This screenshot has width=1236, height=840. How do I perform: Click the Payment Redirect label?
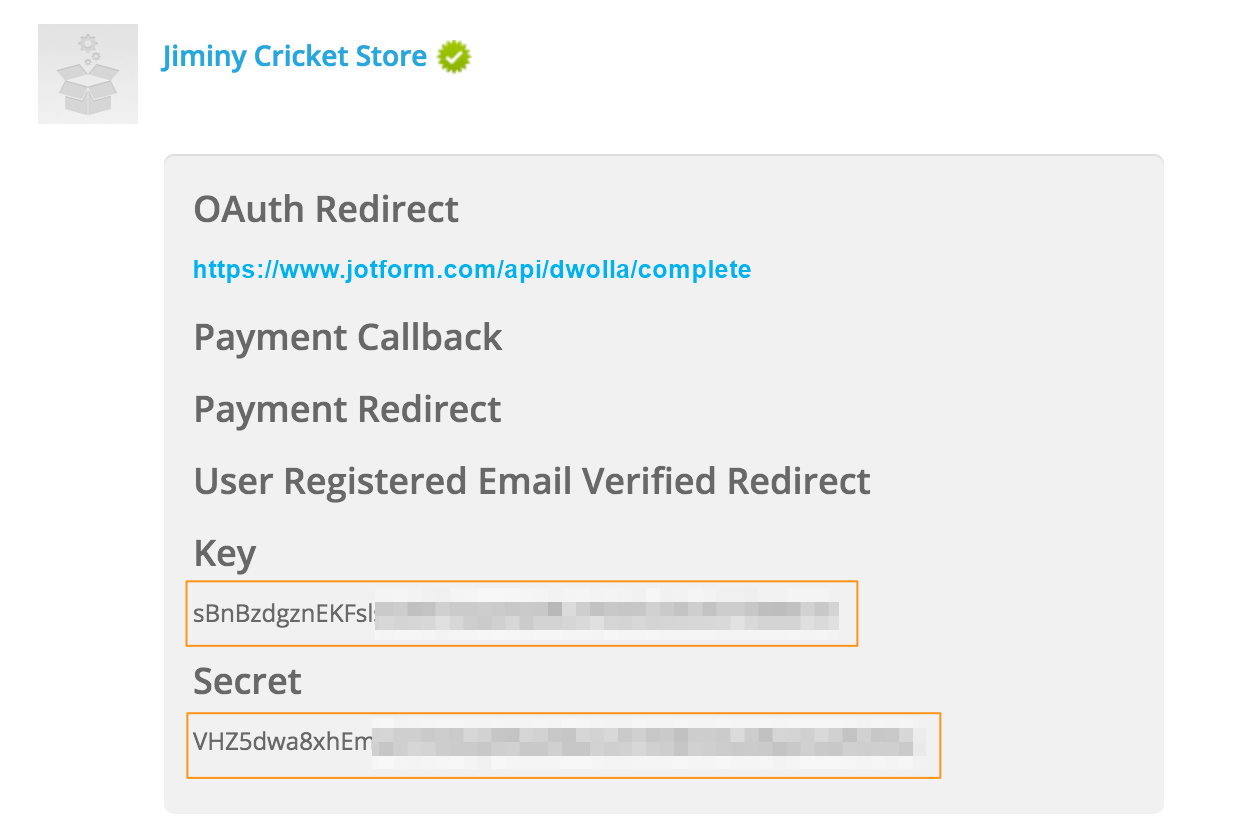[x=347, y=409]
